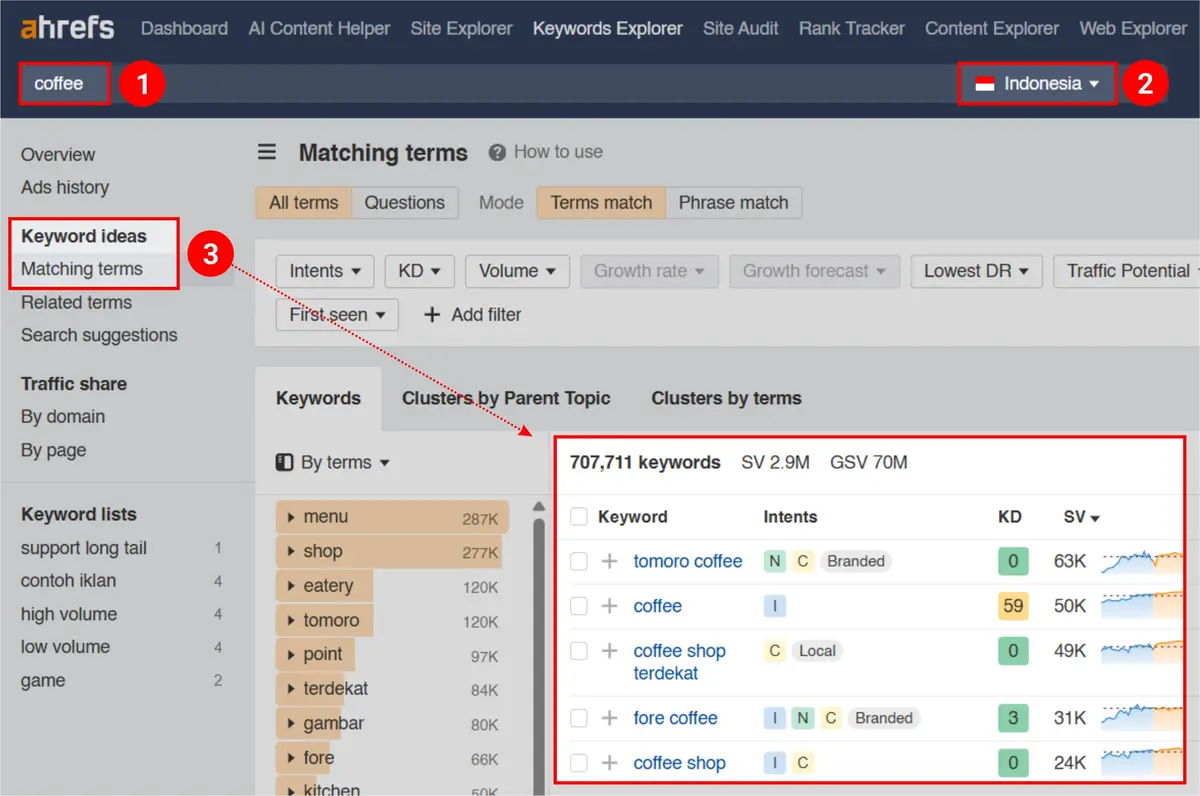Open Ads history in sidebar
1200x796 pixels.
coord(65,187)
